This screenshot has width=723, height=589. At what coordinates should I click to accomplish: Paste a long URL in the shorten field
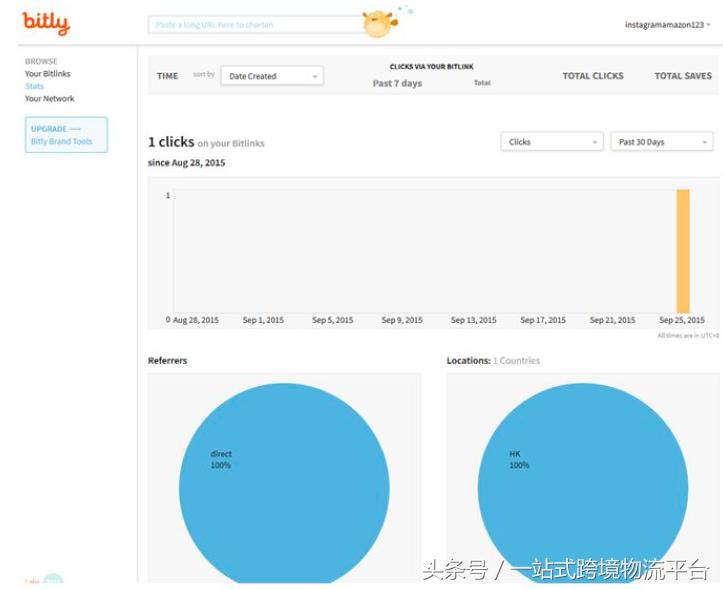(x=256, y=24)
